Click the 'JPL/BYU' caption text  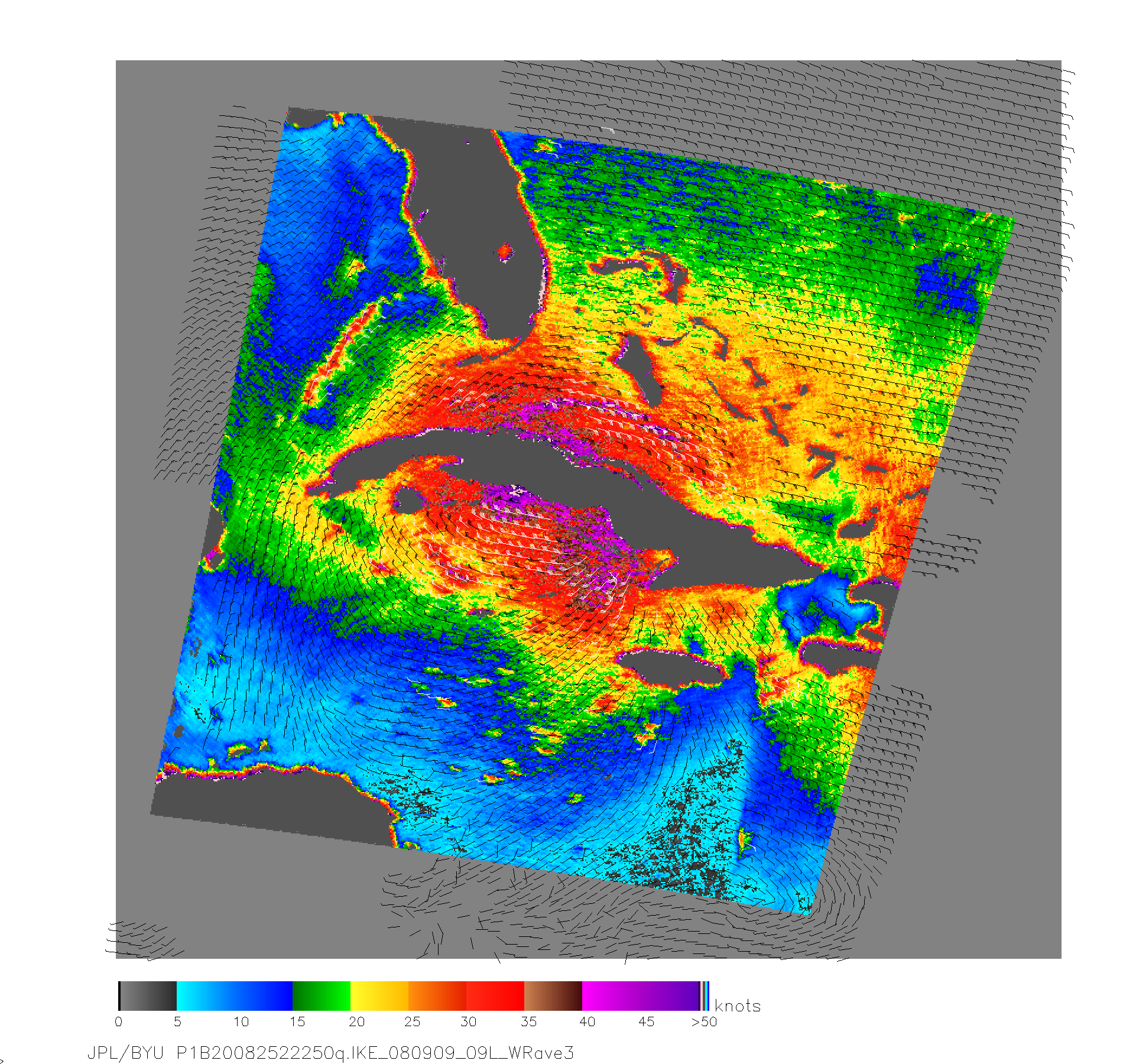coord(125,1053)
